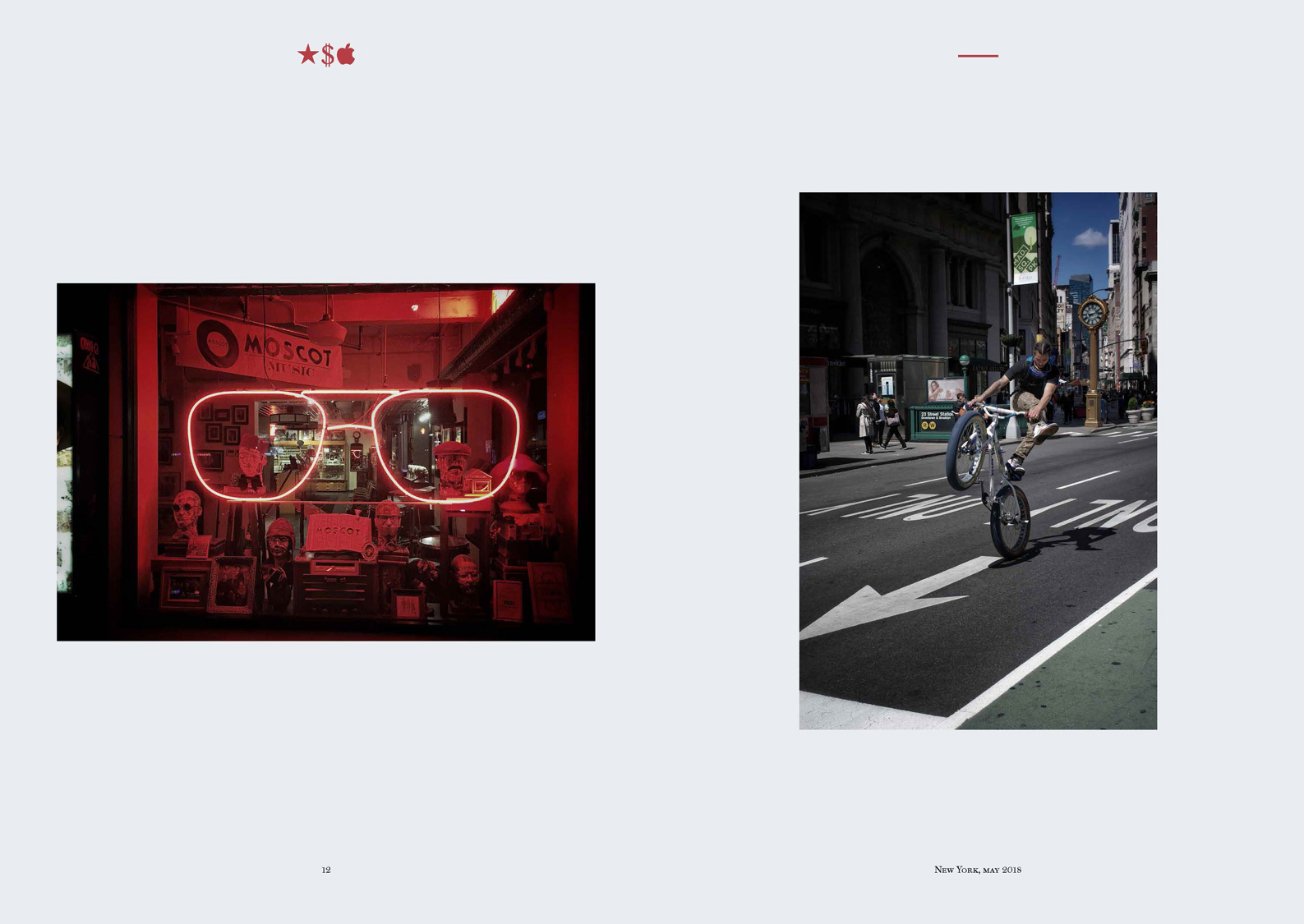Click the red apple symbol
Screen dimensions: 1304x924
[x=346, y=54]
